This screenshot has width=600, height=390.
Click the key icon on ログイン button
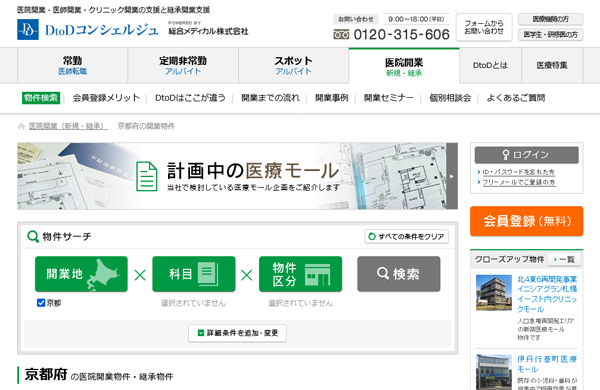click(506, 155)
